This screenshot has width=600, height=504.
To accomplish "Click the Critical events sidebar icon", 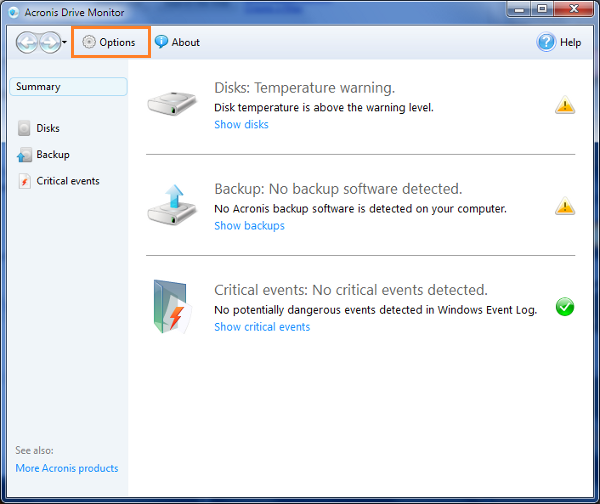I will 24,181.
